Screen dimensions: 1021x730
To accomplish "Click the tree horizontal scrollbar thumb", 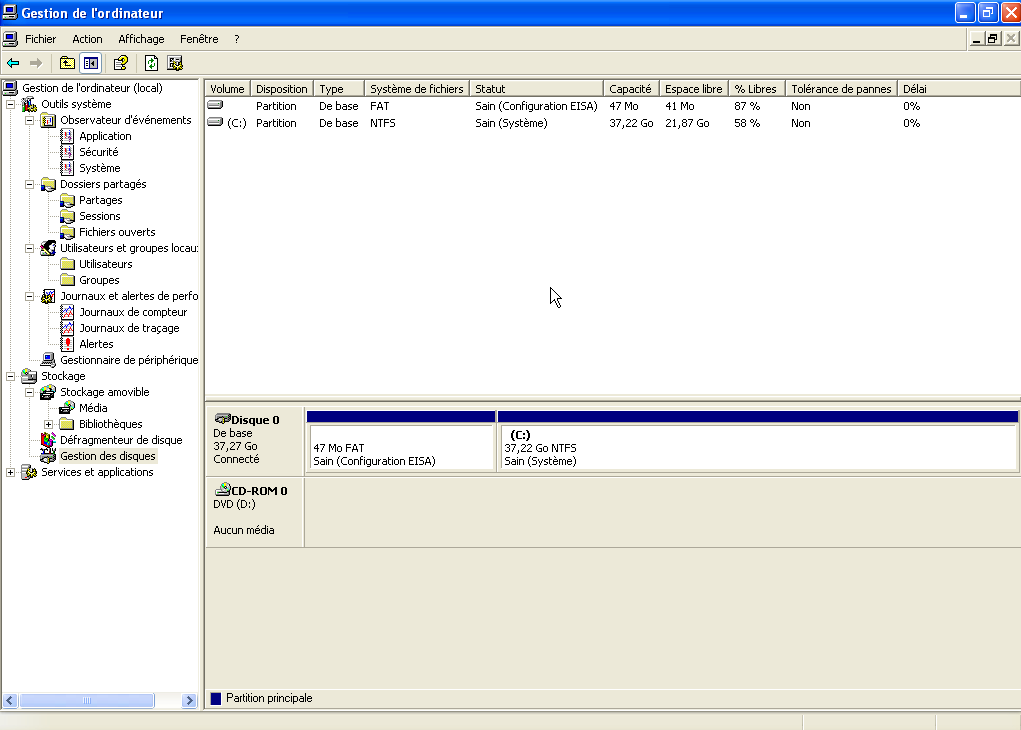I will point(87,701).
